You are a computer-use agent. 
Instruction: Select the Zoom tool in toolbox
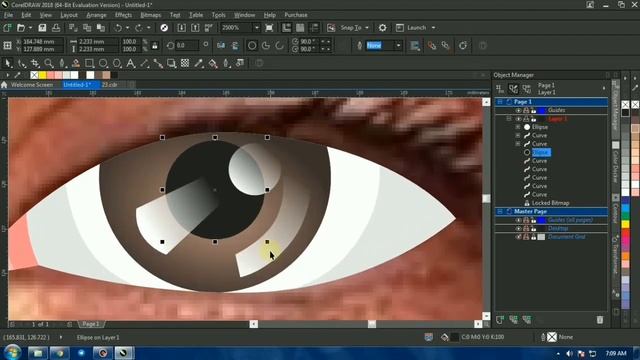click(49, 63)
